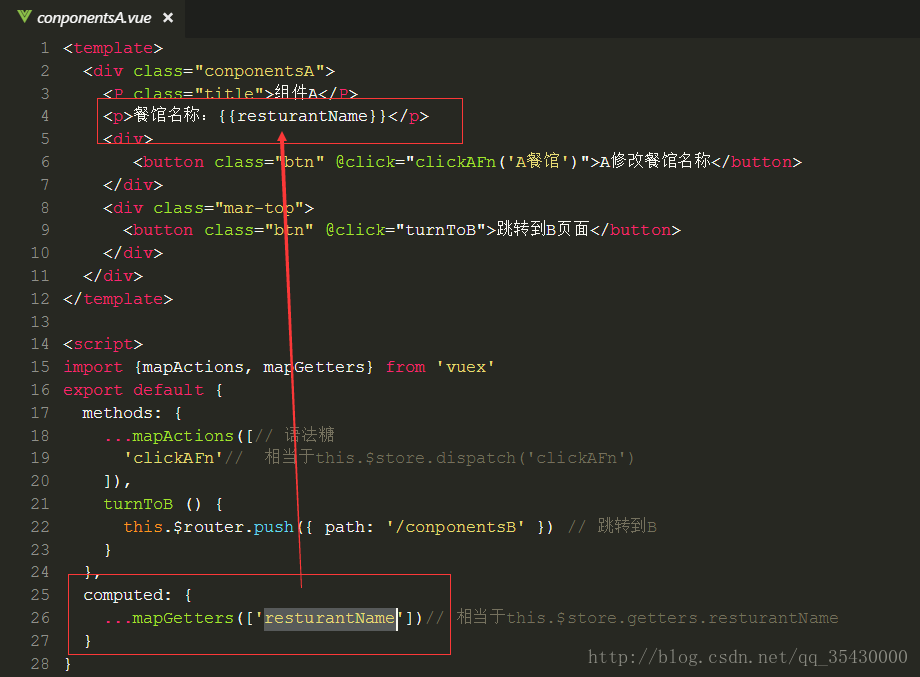
Task: Click the class value "mar-top" on line 8
Action: pyautogui.click(x=259, y=208)
